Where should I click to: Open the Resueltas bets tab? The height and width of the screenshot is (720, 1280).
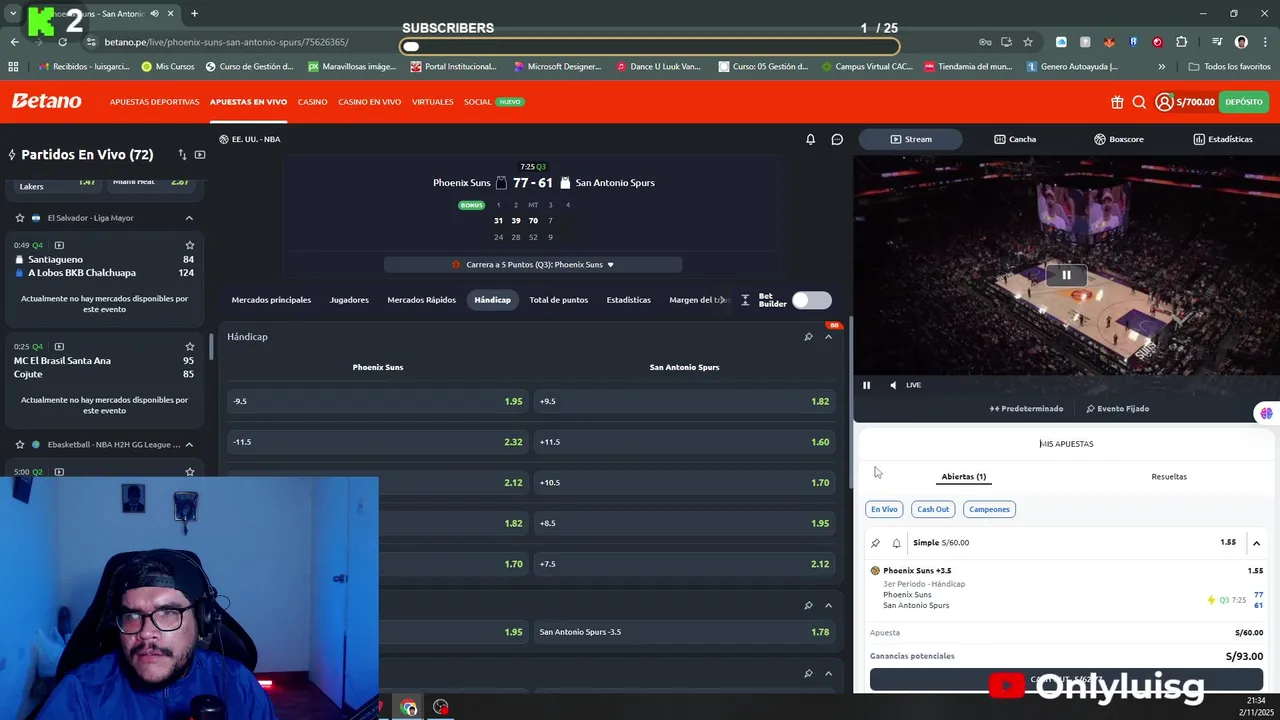1169,477
